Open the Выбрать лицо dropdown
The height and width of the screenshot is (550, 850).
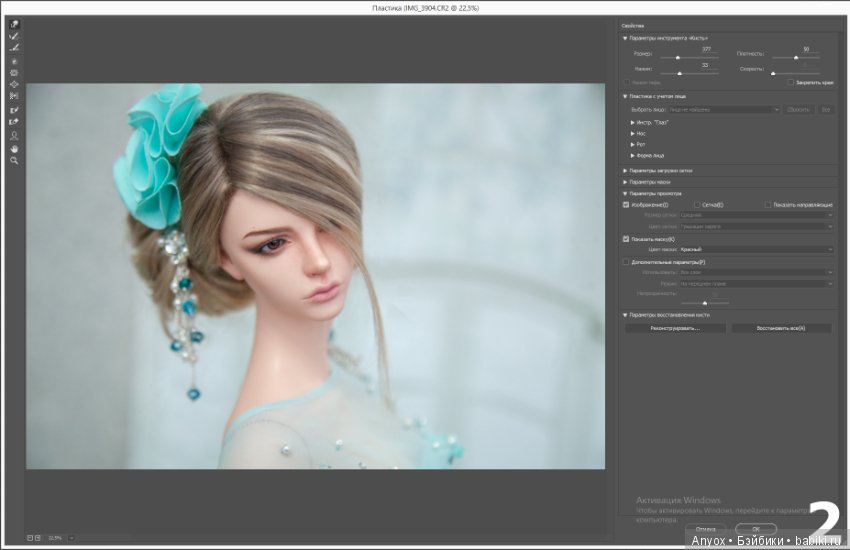coord(724,109)
